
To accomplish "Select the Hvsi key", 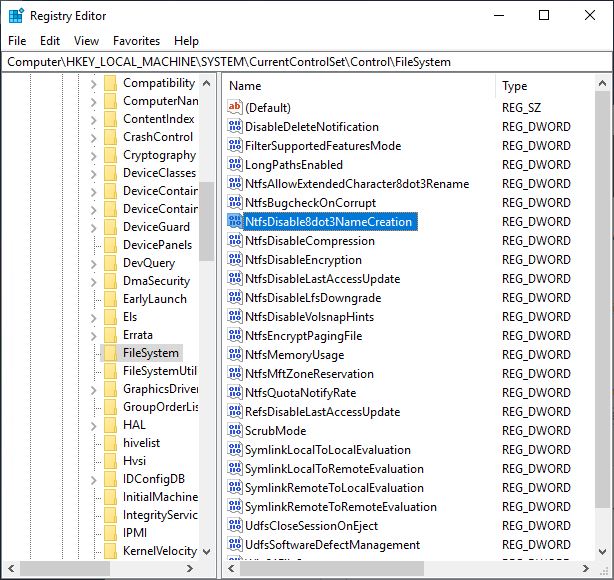I will point(134,461).
